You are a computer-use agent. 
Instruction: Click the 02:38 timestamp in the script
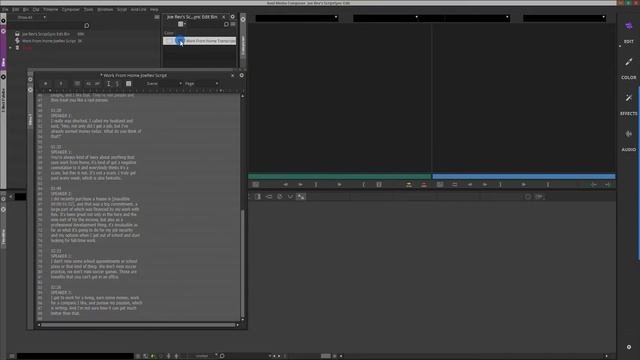pos(56,287)
